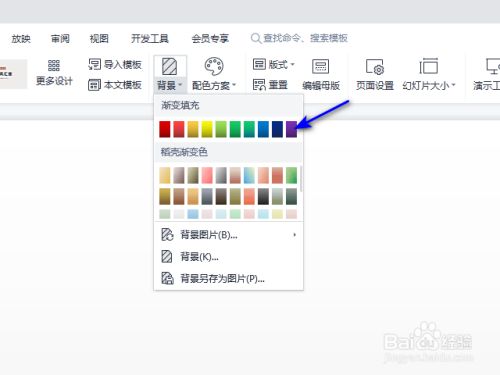The width and height of the screenshot is (500, 375).
Task: Select the pink 稻壳渐变色 swatch
Action: pos(207,175)
